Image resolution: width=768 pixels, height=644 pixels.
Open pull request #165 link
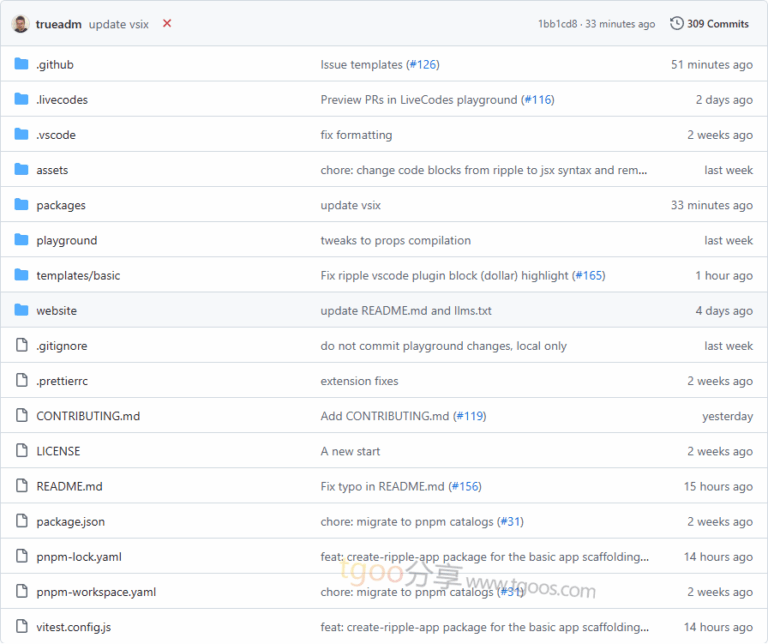tap(589, 276)
